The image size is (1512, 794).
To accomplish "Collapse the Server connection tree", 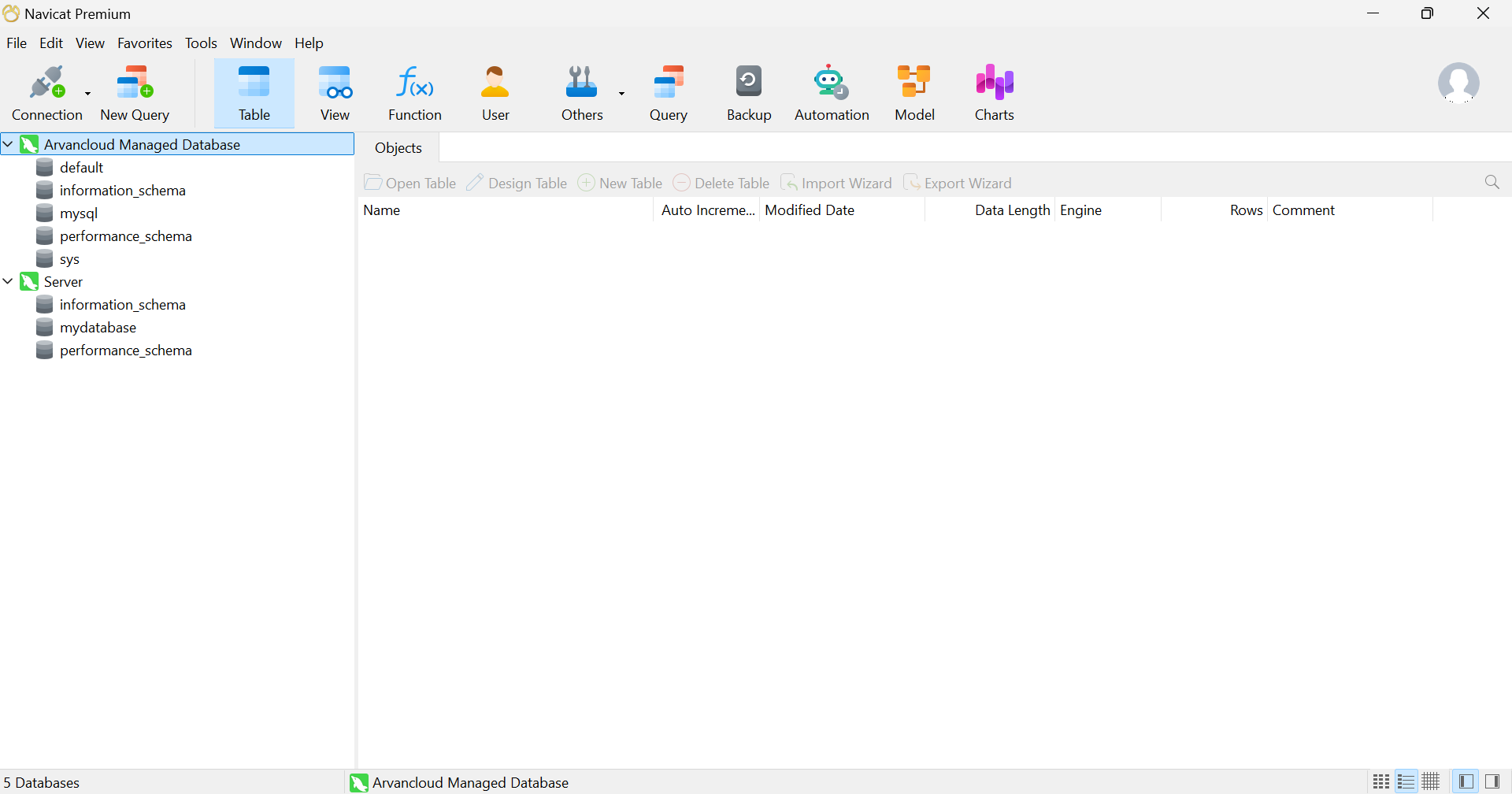I will (x=8, y=281).
